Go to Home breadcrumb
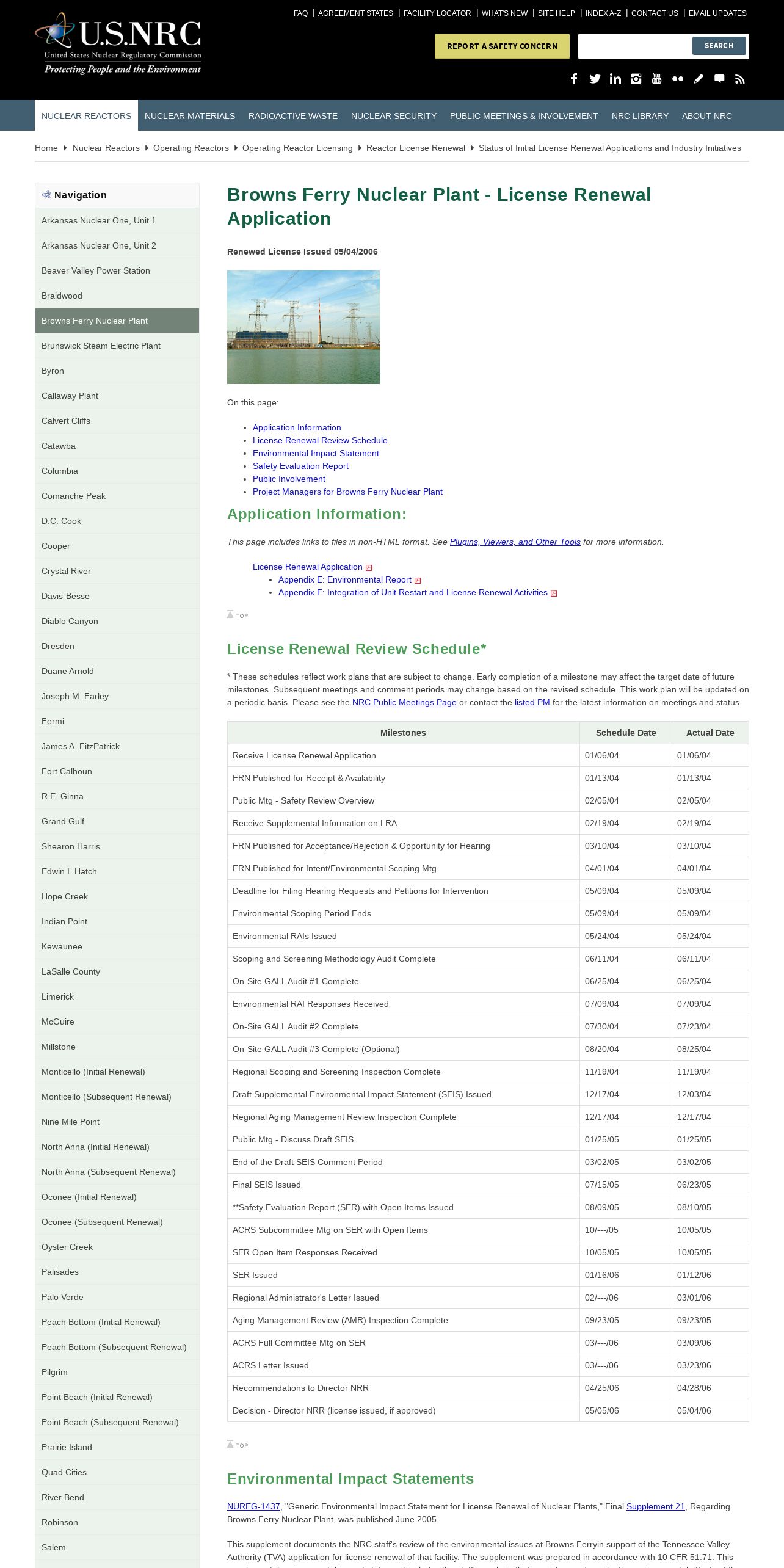 pos(46,148)
